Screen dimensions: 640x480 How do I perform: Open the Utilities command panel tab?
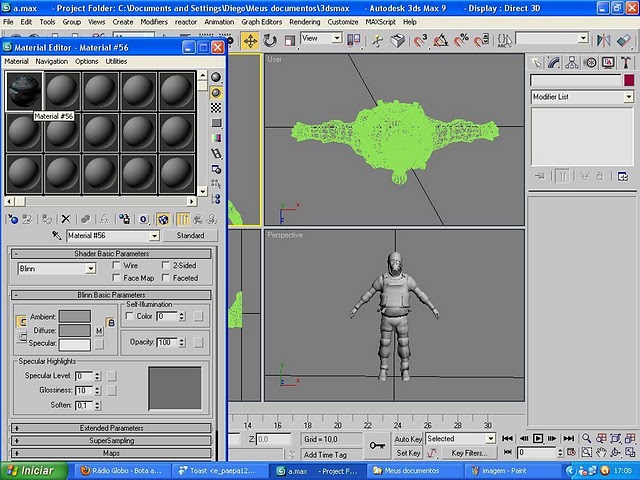point(626,63)
